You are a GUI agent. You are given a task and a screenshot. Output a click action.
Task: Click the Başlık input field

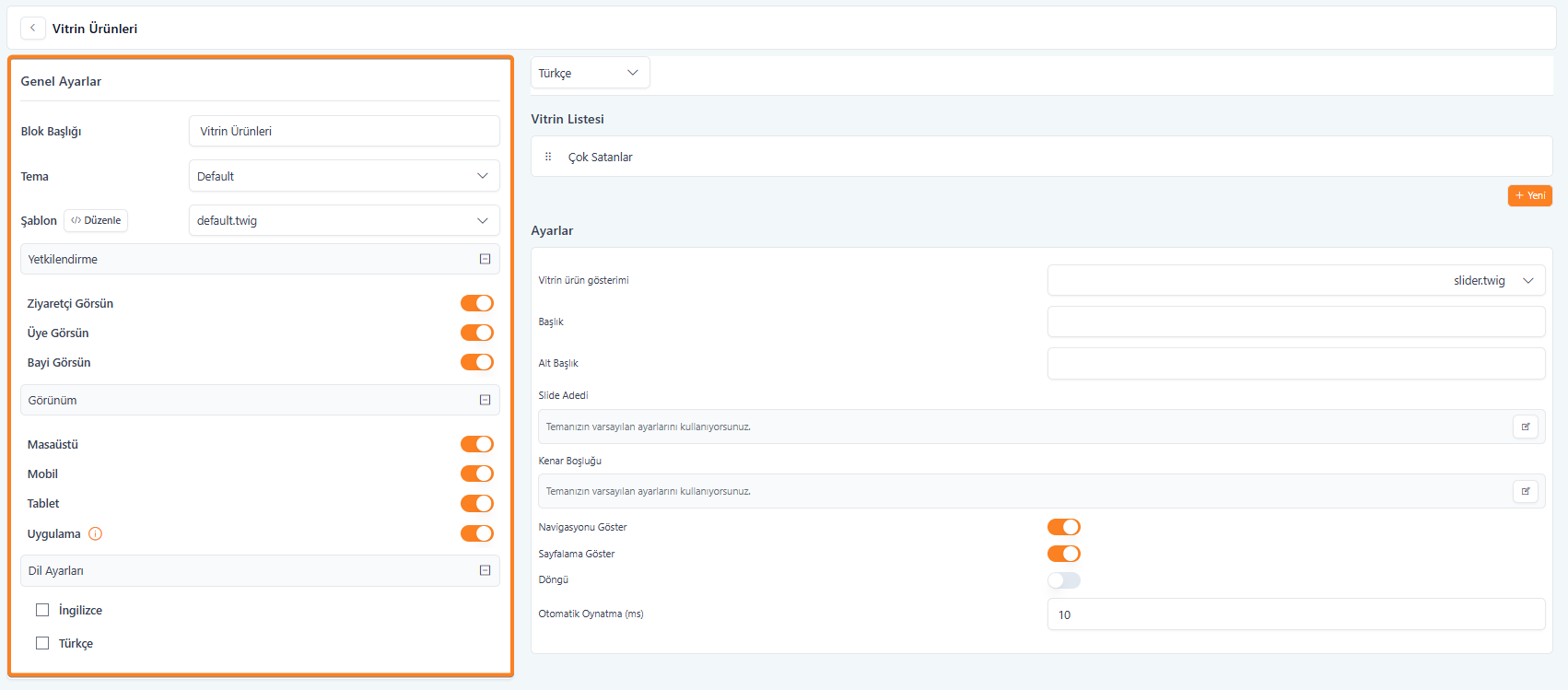coord(1296,322)
